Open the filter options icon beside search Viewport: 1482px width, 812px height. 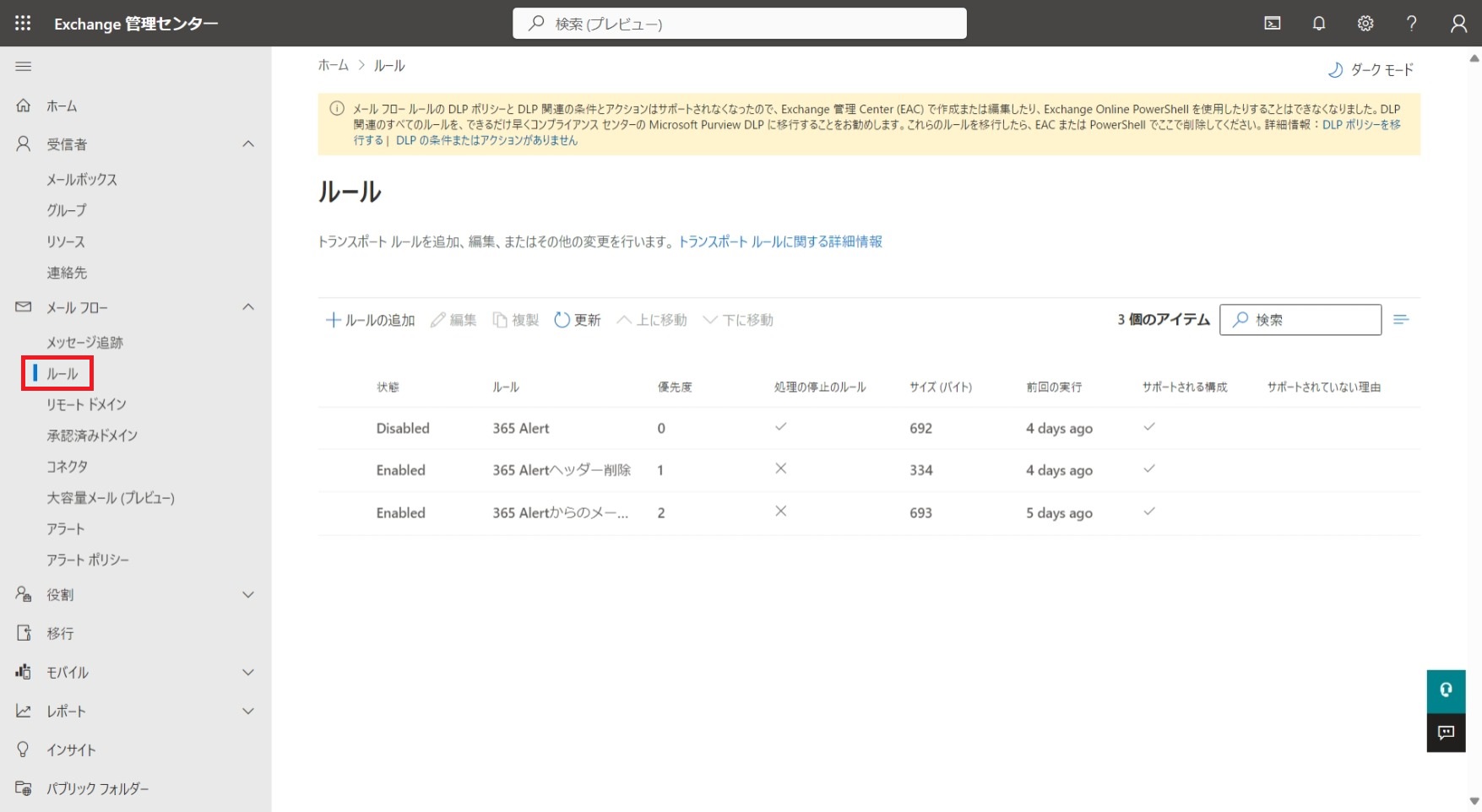[1401, 320]
